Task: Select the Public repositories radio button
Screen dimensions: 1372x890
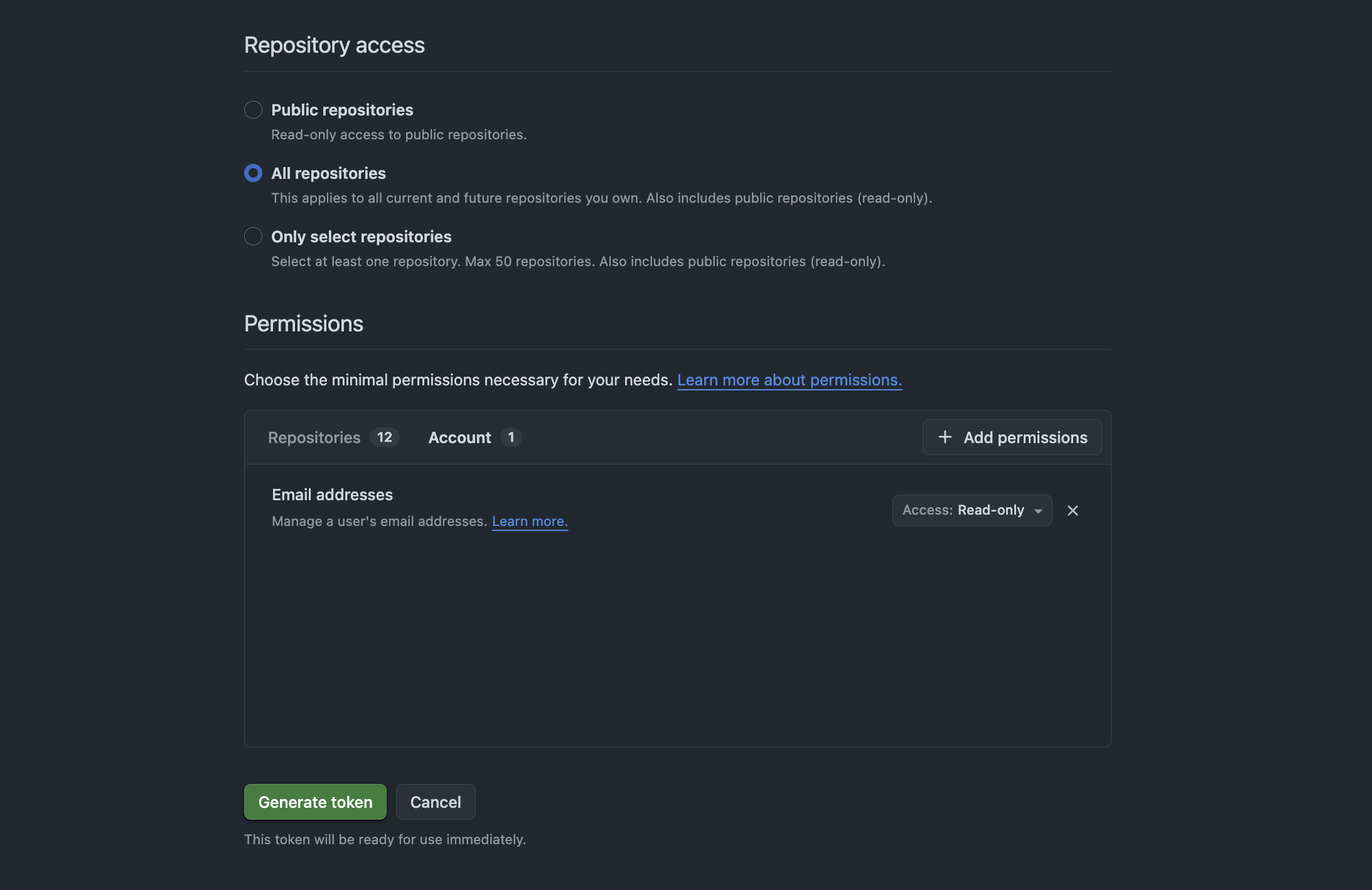Action: [x=253, y=110]
